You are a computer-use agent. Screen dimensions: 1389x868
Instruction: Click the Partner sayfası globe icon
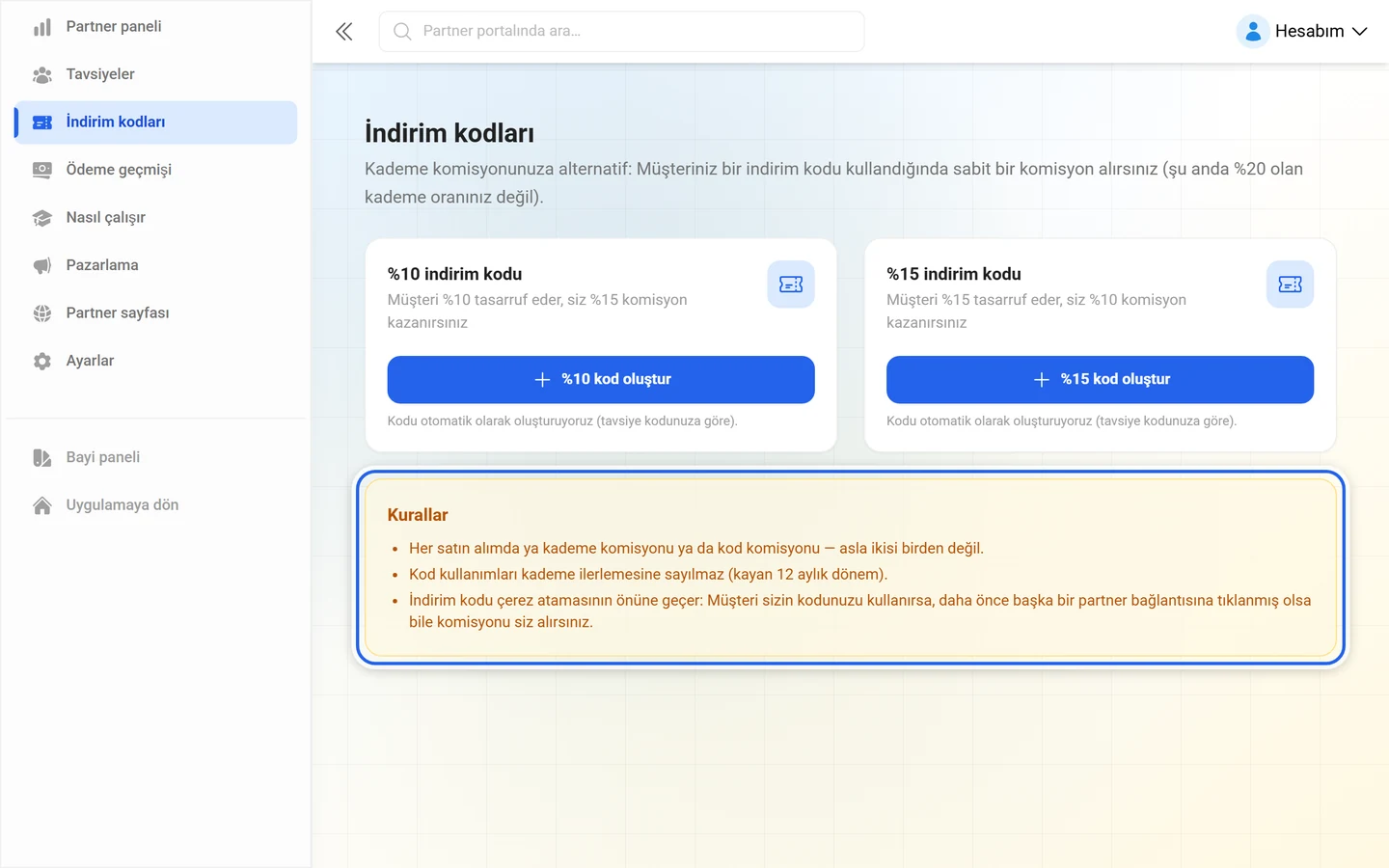coord(42,313)
